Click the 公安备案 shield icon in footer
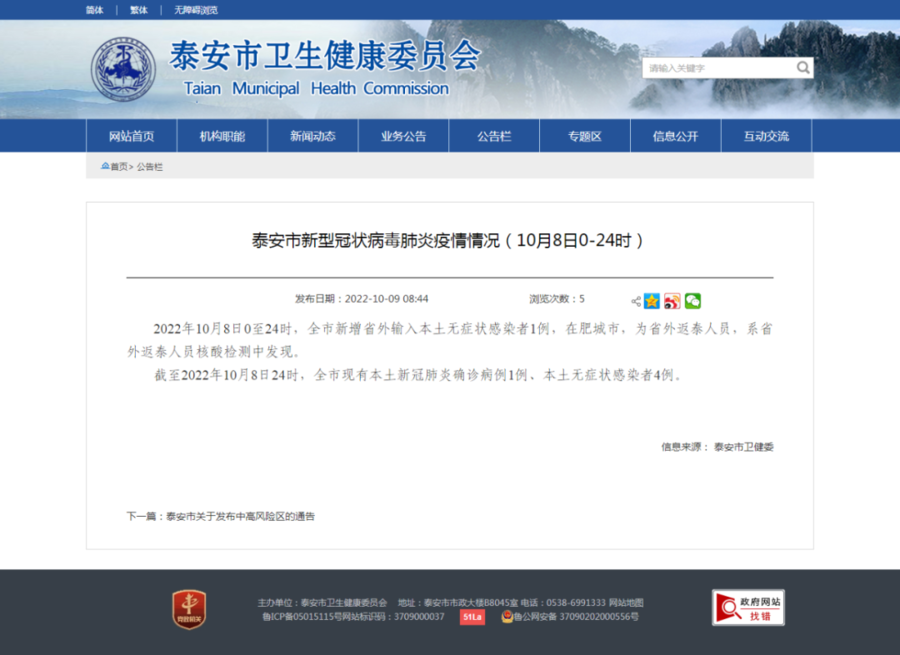 pos(507,616)
